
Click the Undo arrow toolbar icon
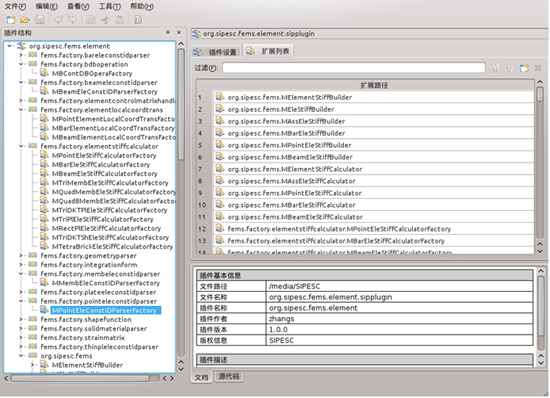pos(58,20)
